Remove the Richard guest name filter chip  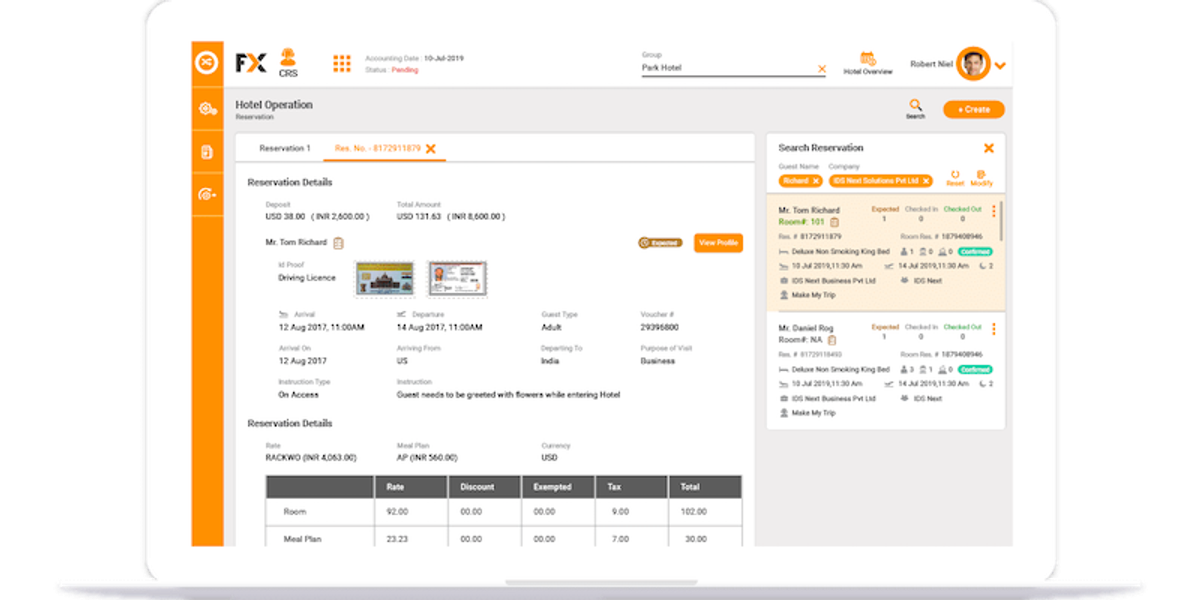[817, 181]
